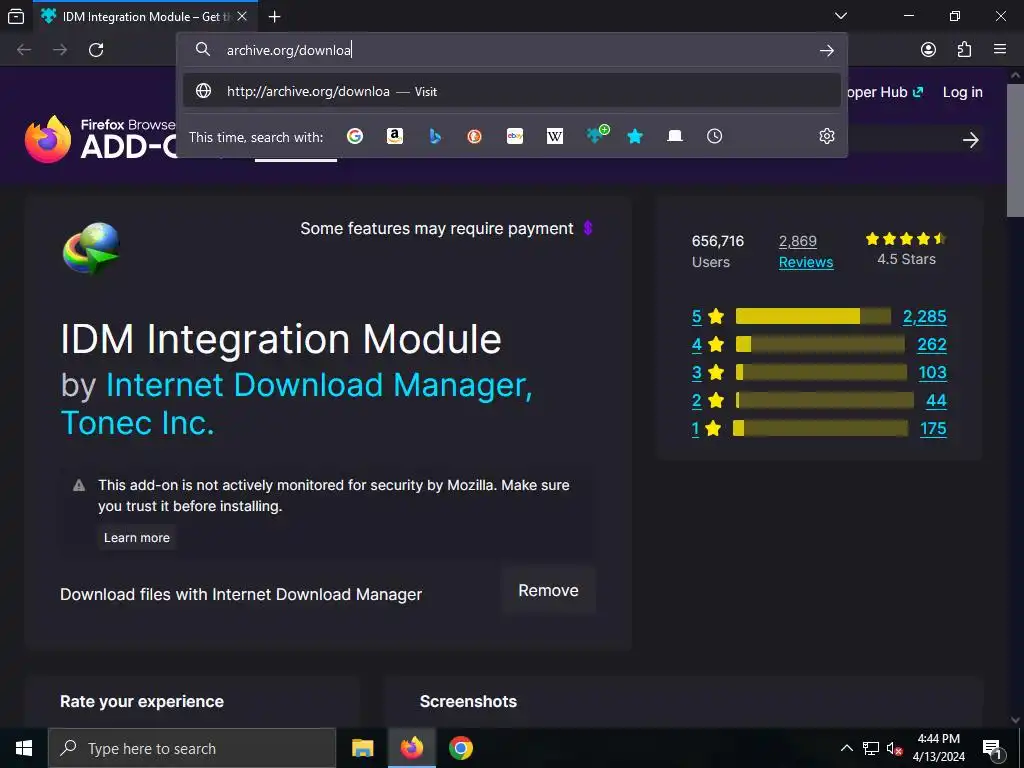Filter reviews by 1 star
1024x768 pixels.
[707, 428]
